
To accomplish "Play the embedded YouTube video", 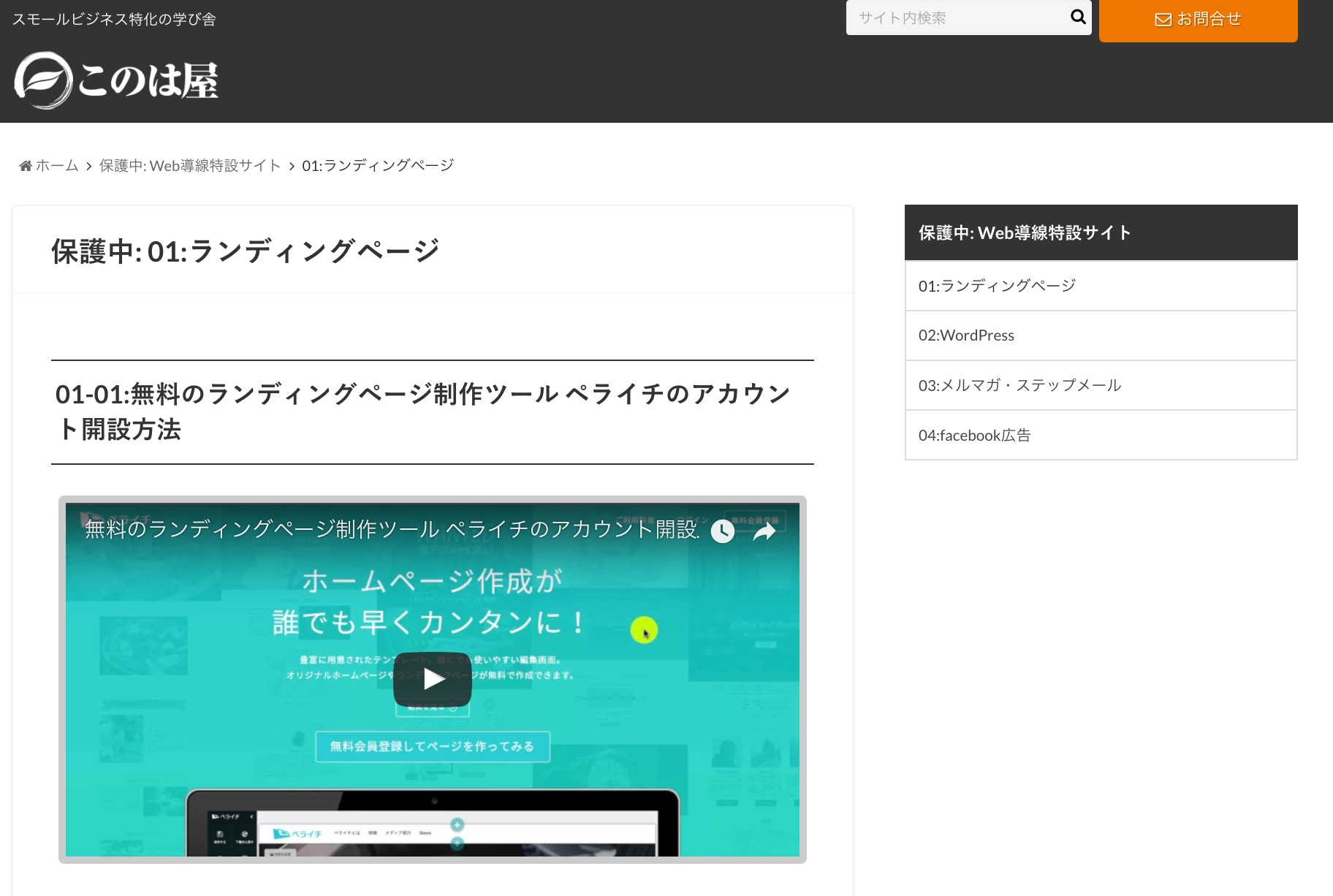I will (433, 679).
